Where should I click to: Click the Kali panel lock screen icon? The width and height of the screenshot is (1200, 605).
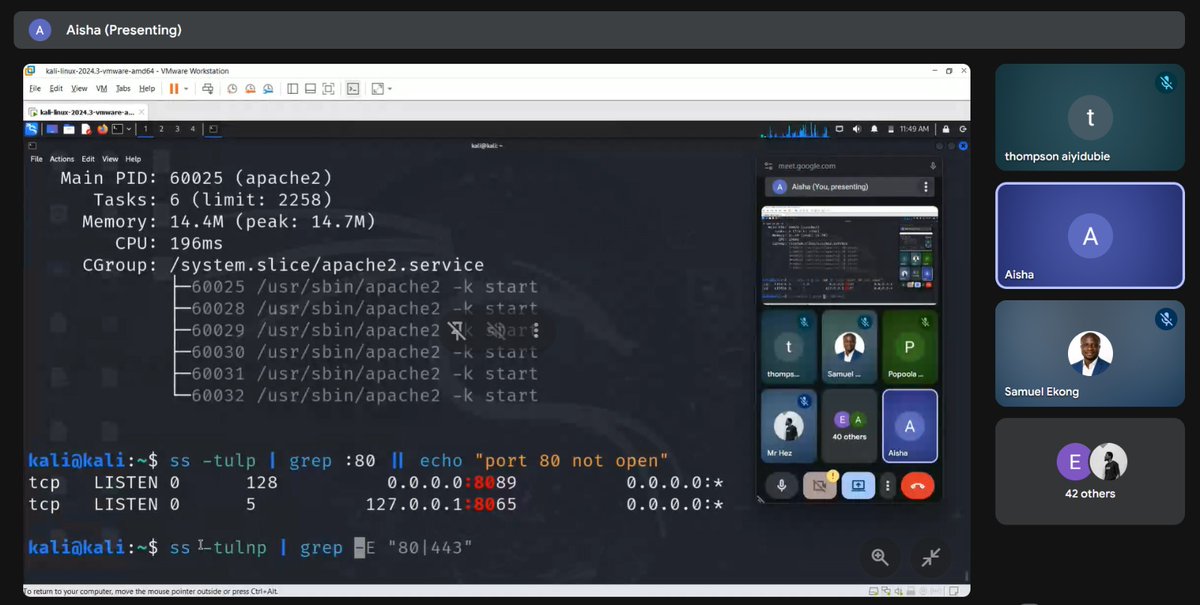(945, 129)
